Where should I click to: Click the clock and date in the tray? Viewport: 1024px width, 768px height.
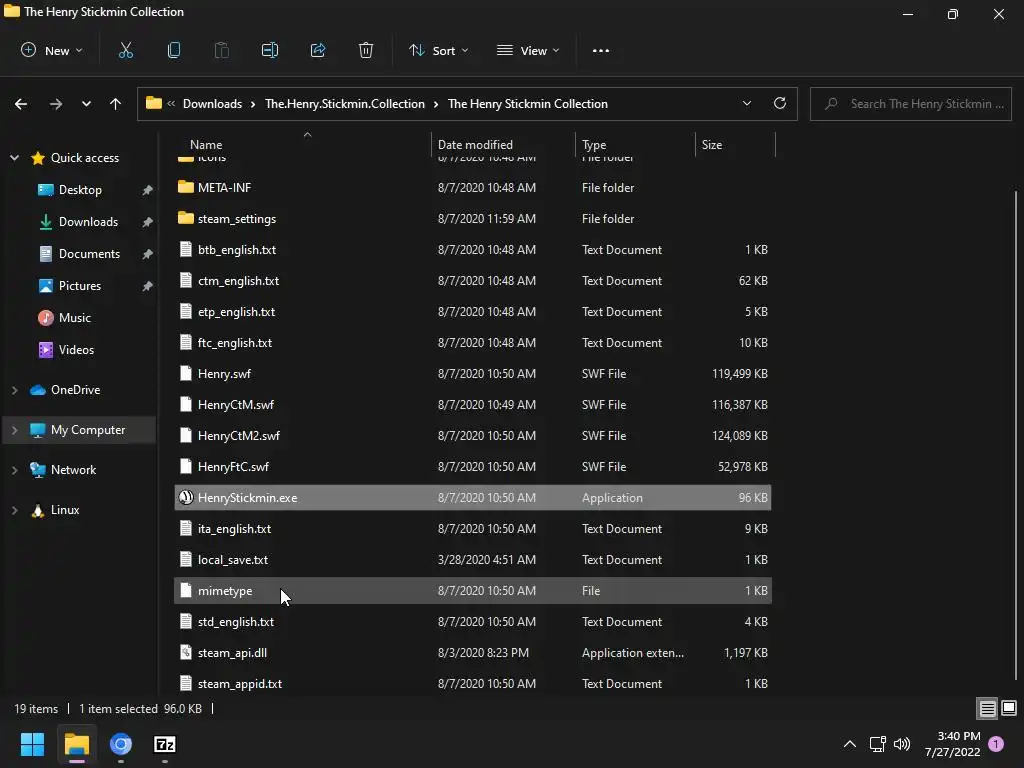(x=953, y=744)
